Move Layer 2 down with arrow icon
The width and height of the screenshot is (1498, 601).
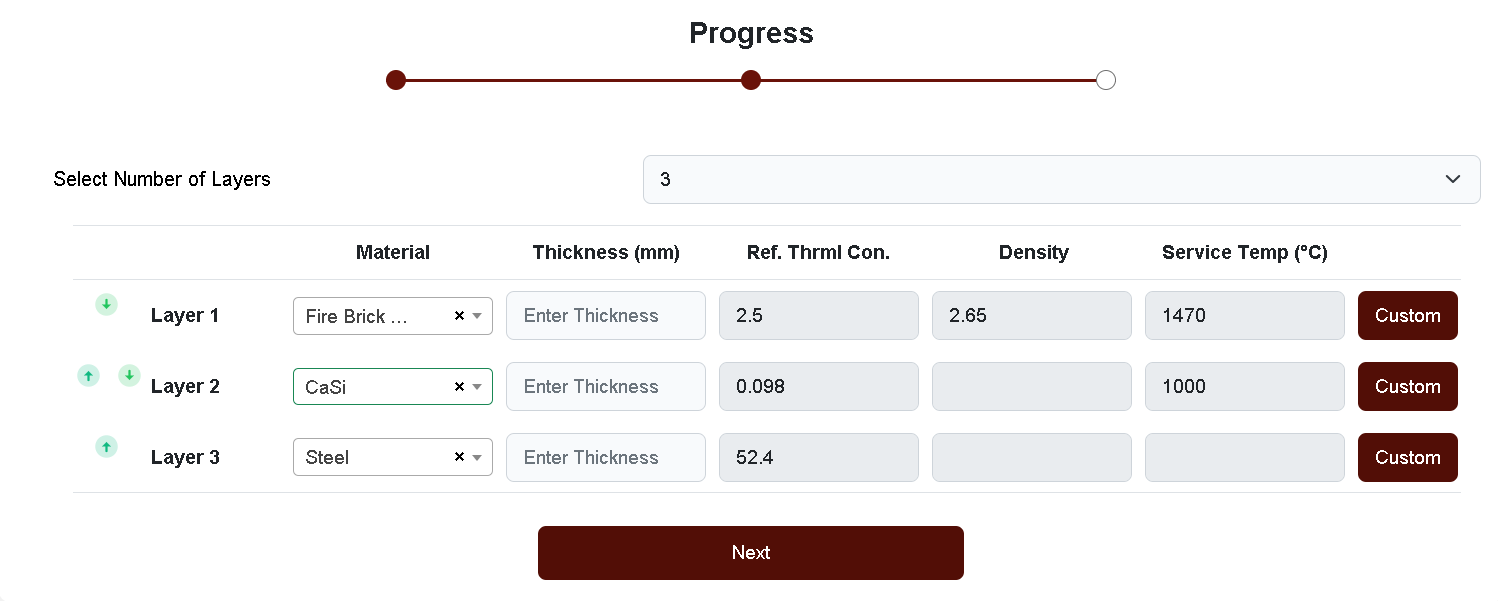tap(129, 375)
